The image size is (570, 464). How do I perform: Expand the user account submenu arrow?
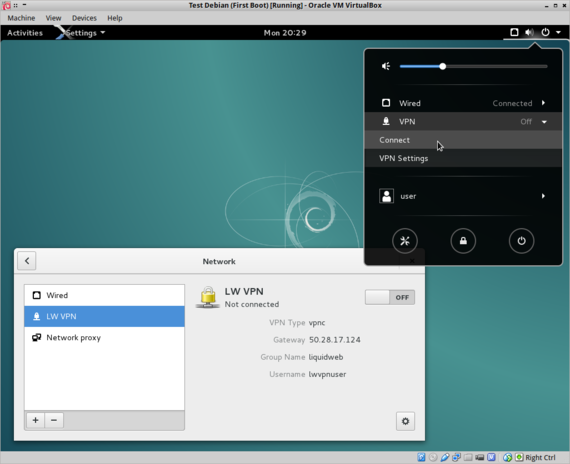[x=543, y=196]
